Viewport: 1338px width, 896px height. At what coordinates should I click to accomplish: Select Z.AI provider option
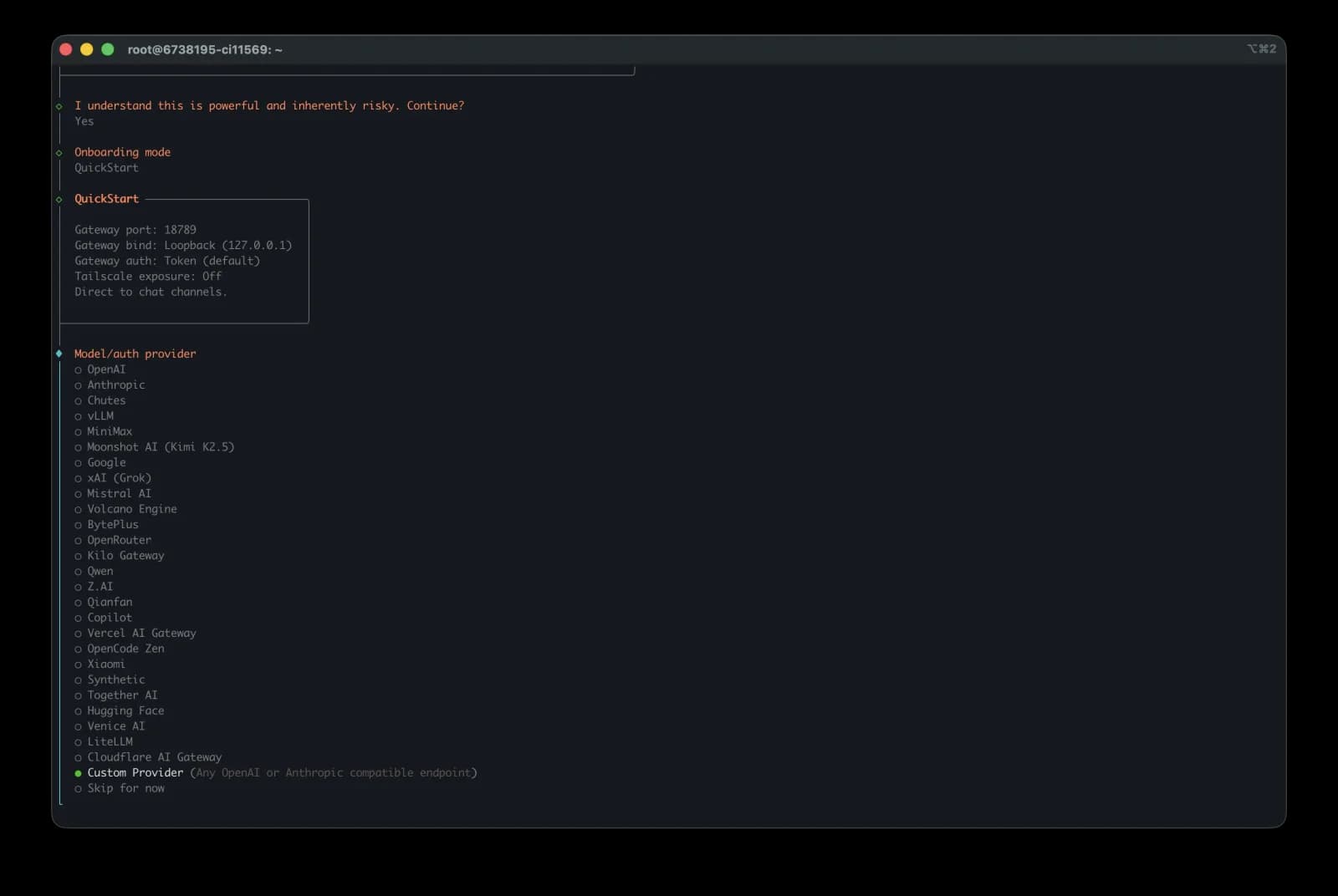tap(94, 587)
